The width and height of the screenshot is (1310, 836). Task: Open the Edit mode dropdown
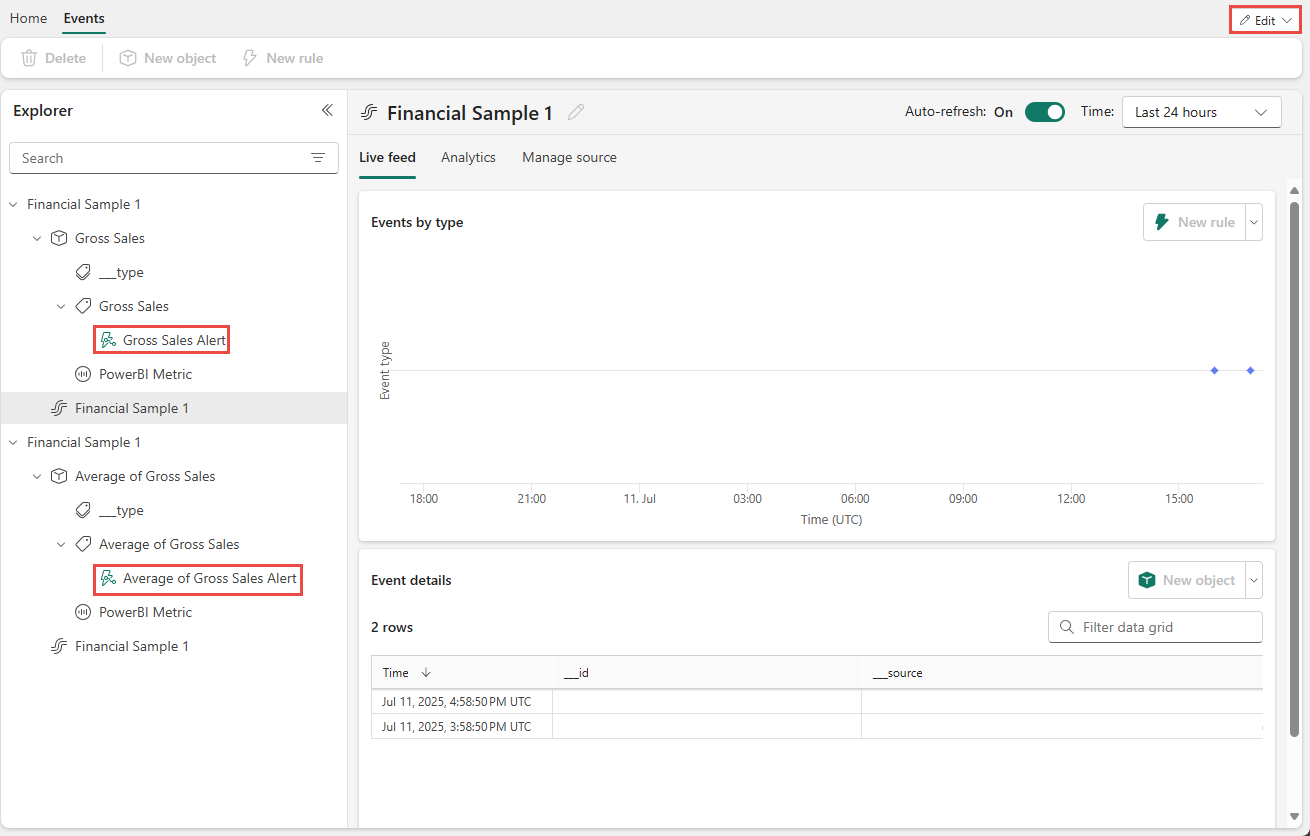pyautogui.click(x=1265, y=20)
